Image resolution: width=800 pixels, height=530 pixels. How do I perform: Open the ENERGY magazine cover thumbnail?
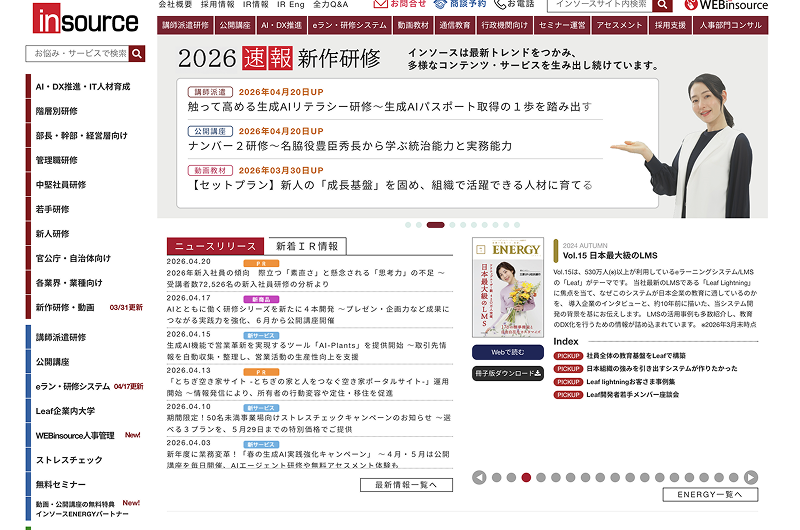click(x=508, y=287)
